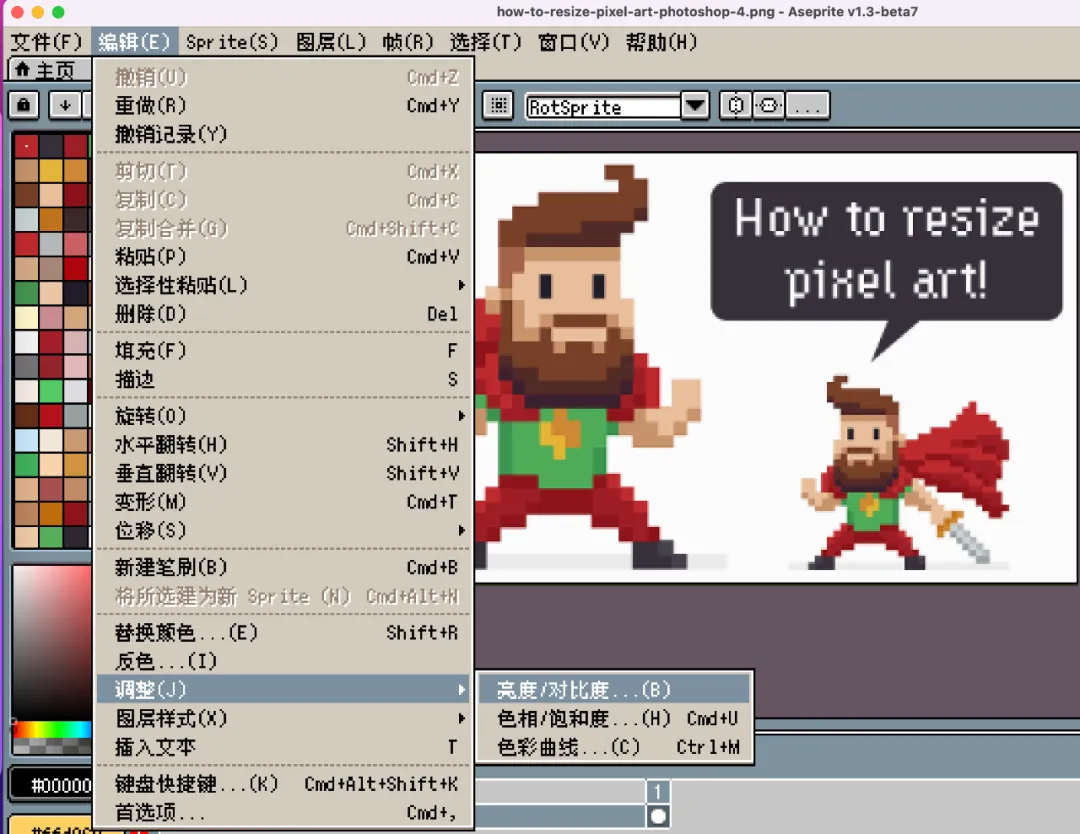The width and height of the screenshot is (1080, 834).
Task: Switch to the 主页 home tab
Action: [48, 70]
